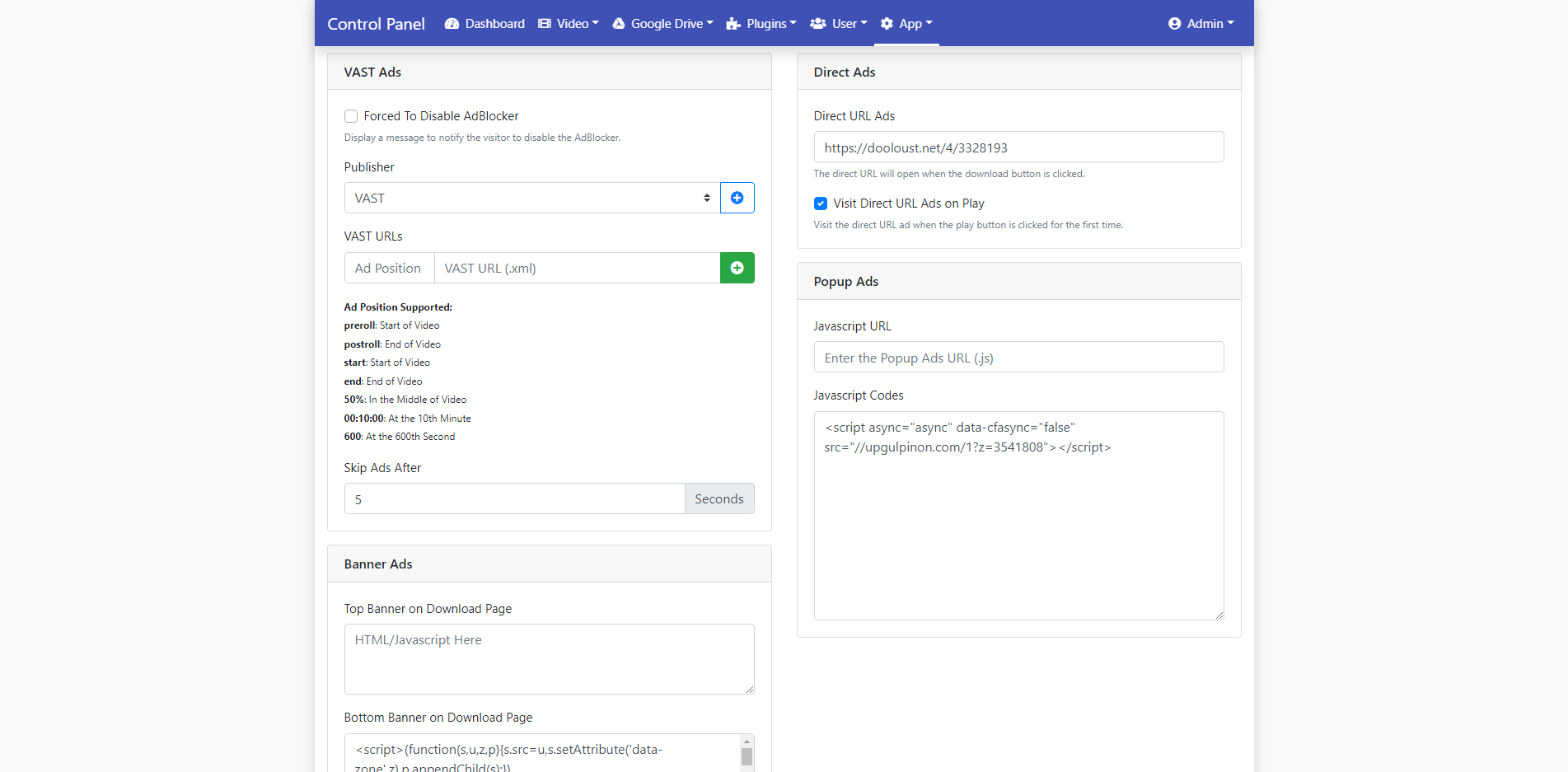
Task: Click '600: At the 600th Second' text
Action: tap(400, 437)
